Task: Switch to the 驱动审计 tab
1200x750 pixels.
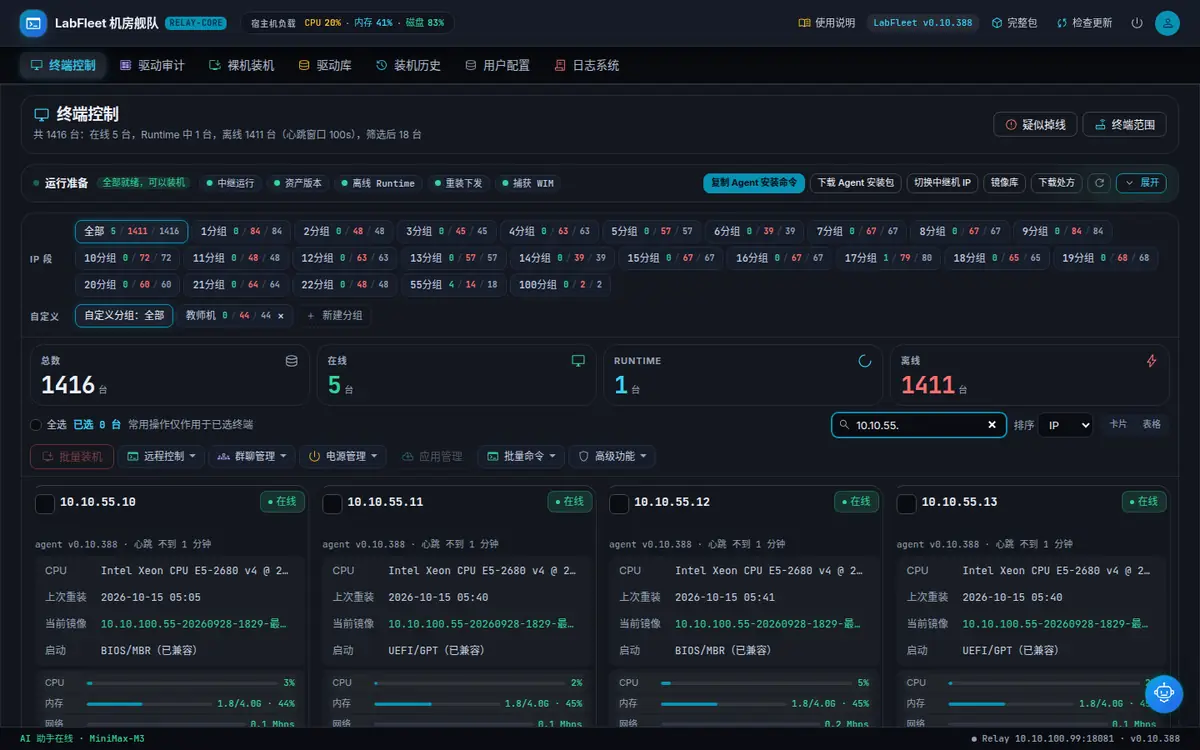Action: tap(152, 66)
